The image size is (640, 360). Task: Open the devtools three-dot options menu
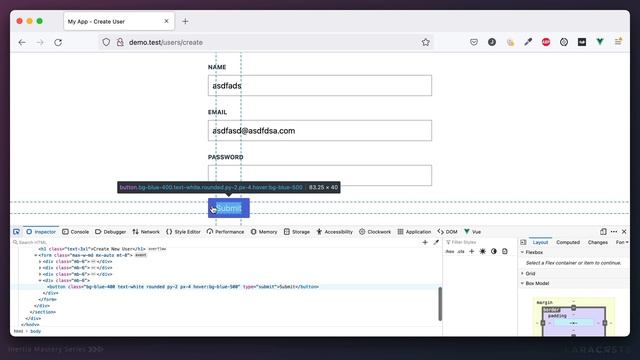pos(614,231)
